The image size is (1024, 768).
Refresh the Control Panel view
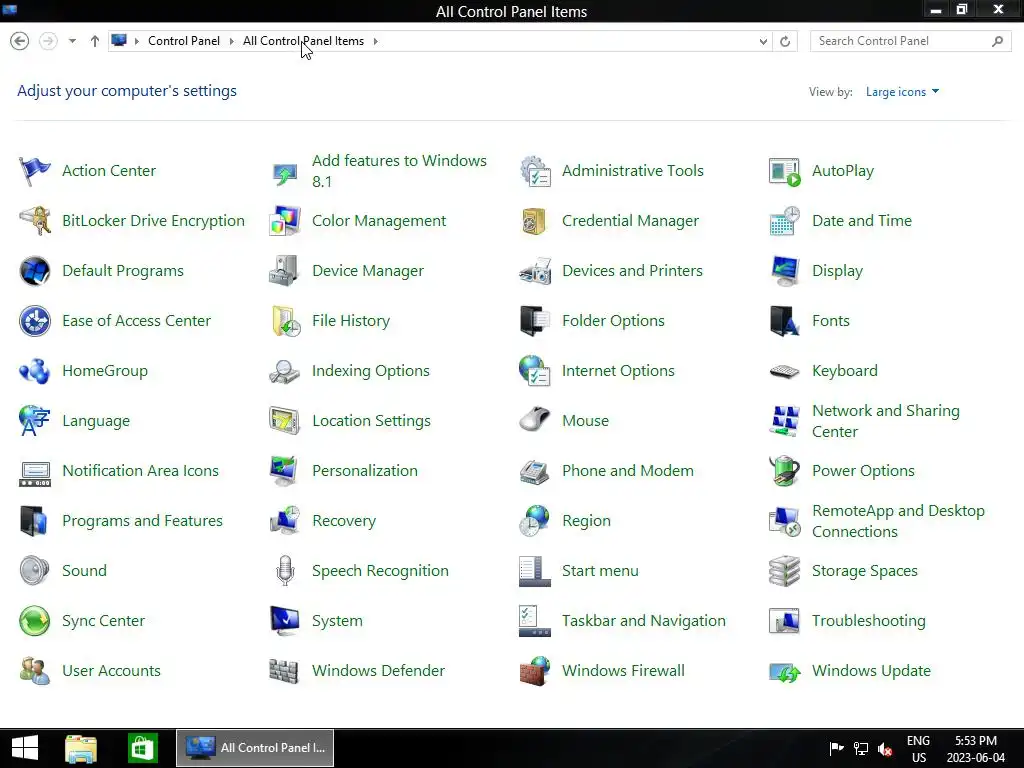(x=785, y=41)
